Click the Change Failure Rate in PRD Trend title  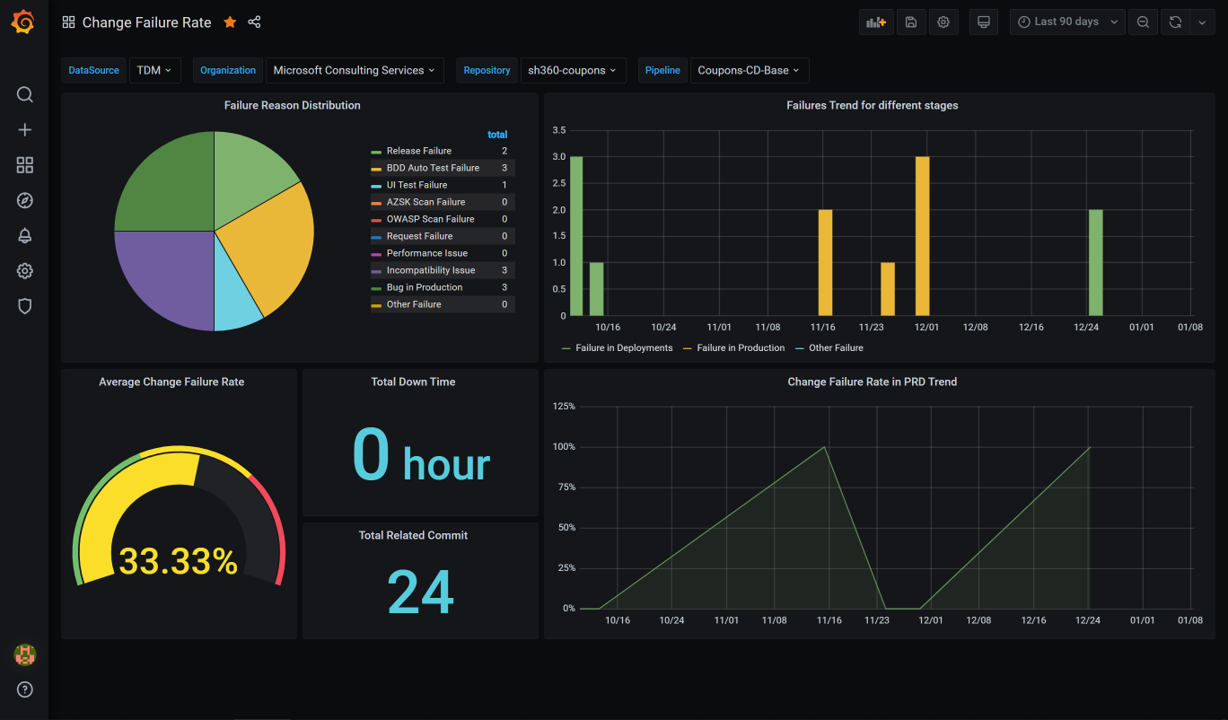[872, 382]
